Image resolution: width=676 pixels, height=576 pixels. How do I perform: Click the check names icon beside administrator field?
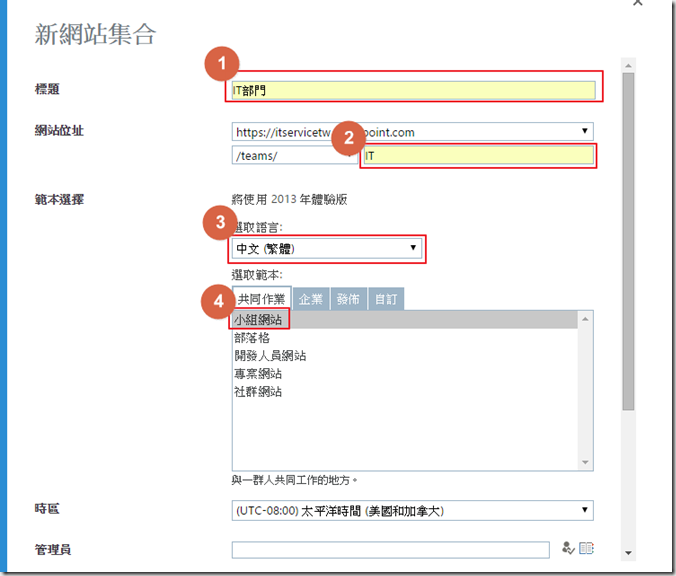click(x=568, y=548)
